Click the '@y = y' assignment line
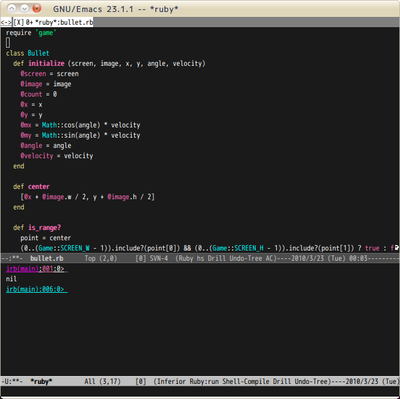Image resolution: width=400 pixels, height=399 pixels. click(31, 115)
